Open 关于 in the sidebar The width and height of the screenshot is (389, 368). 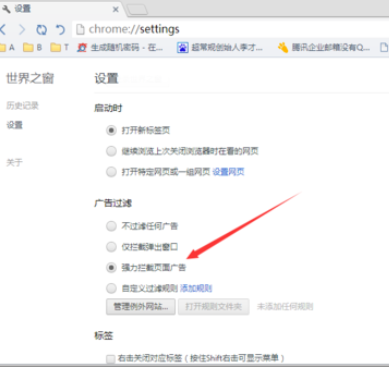(15, 163)
